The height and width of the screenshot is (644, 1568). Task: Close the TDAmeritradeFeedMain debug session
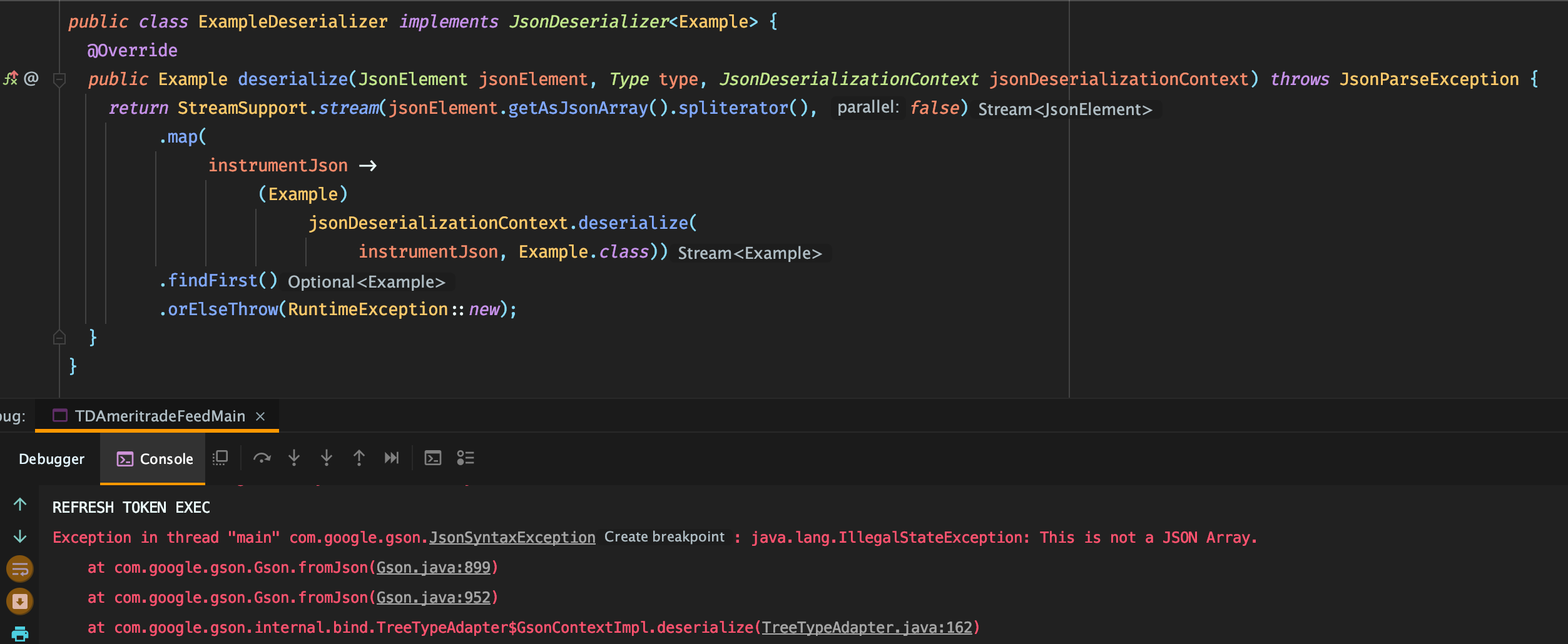(x=260, y=416)
